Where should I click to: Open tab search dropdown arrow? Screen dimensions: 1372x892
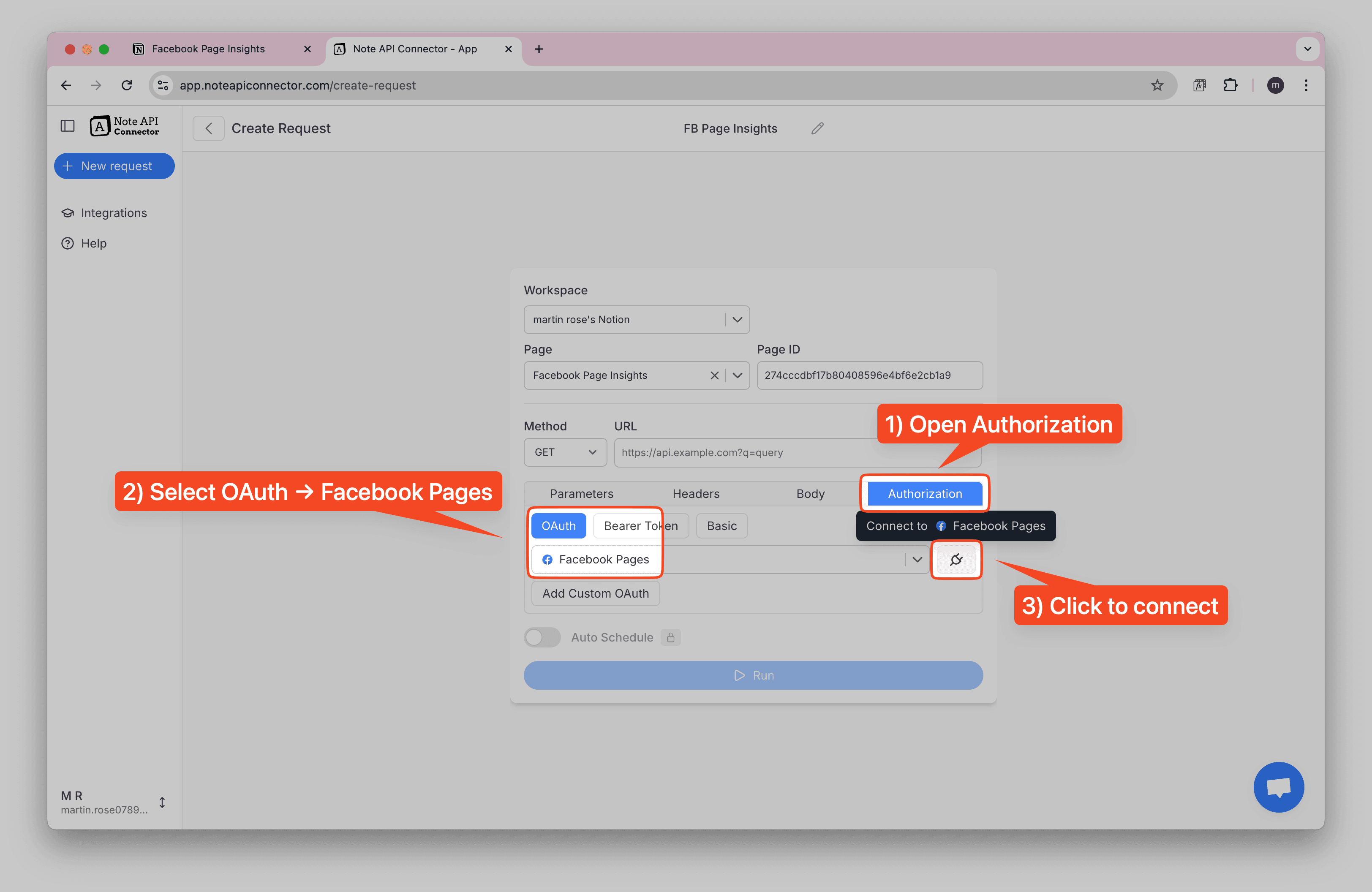point(1307,49)
